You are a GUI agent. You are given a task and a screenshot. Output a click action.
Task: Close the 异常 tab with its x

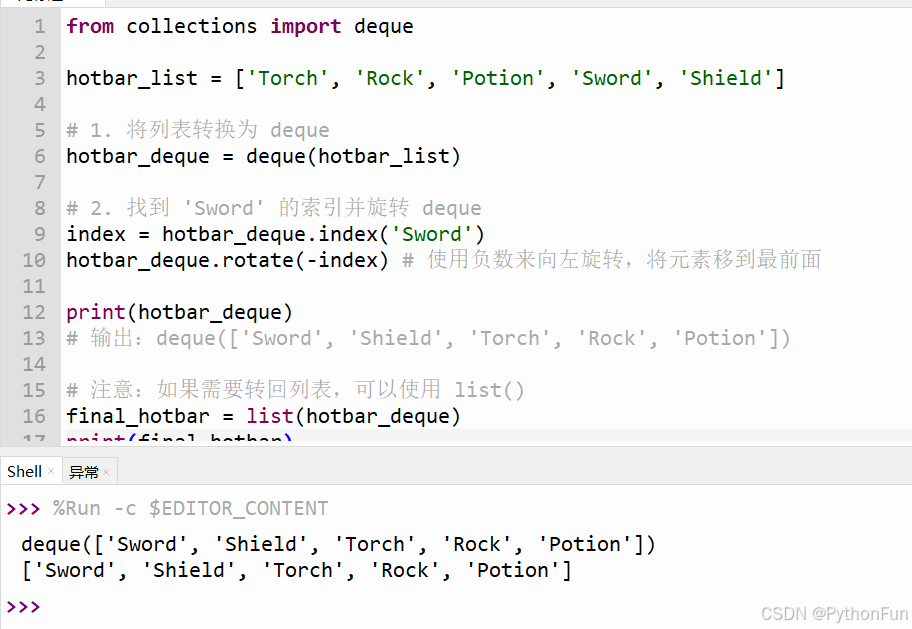pyautogui.click(x=106, y=472)
